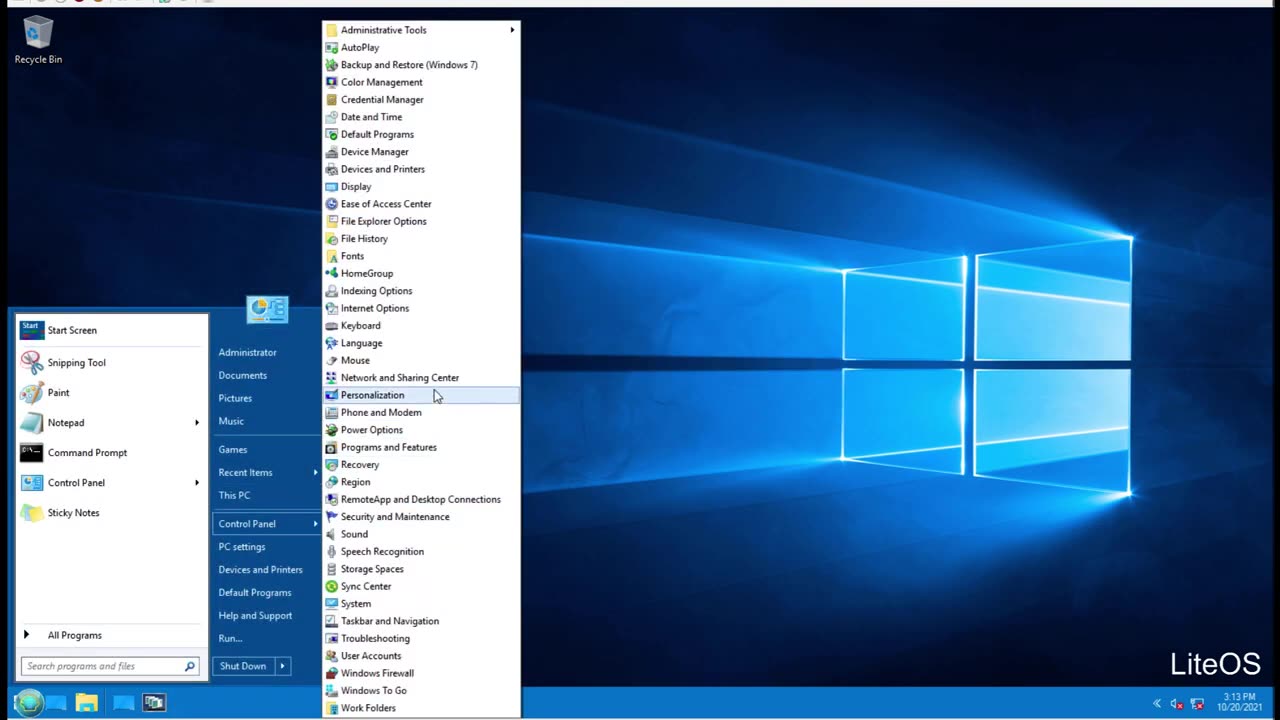Select Region entry

(421, 482)
